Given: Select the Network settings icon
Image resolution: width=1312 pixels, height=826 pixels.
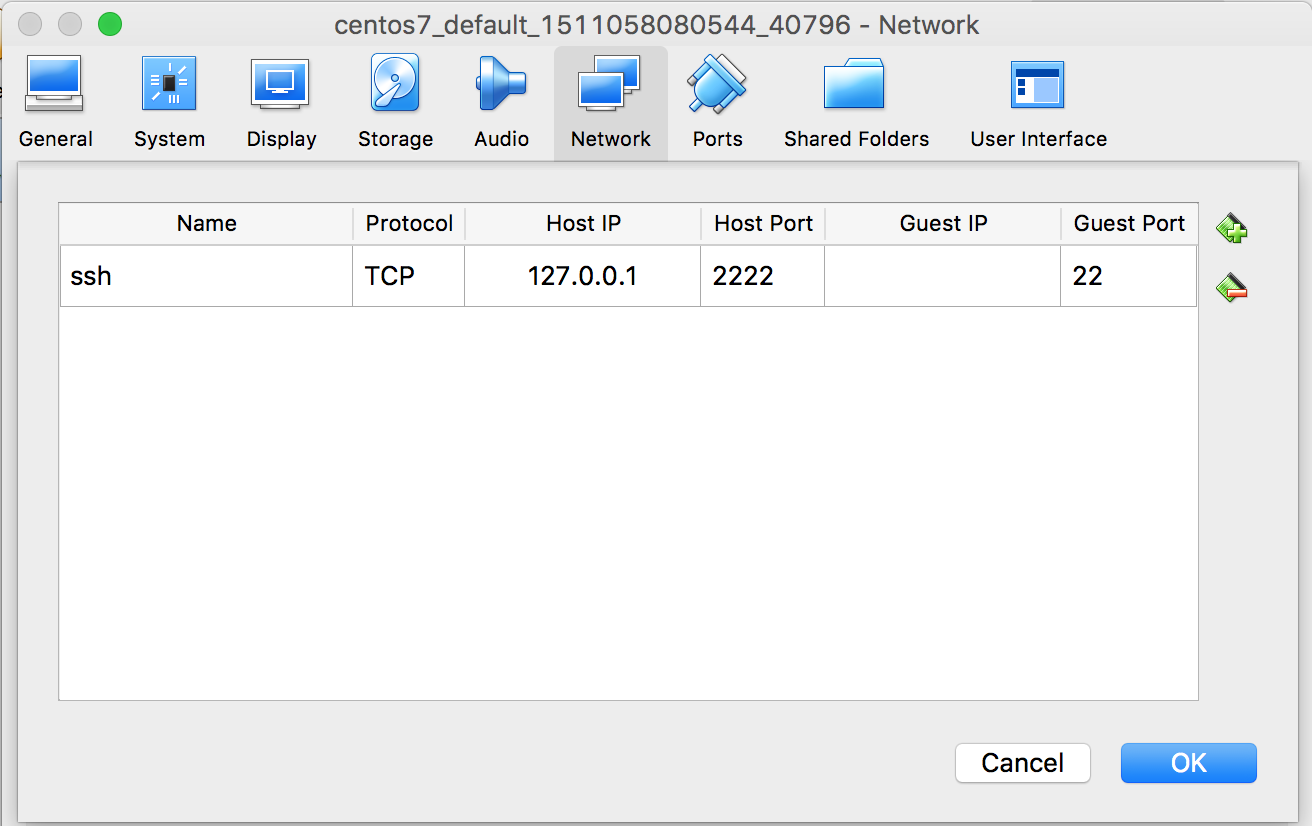Looking at the screenshot, I should pos(610,102).
